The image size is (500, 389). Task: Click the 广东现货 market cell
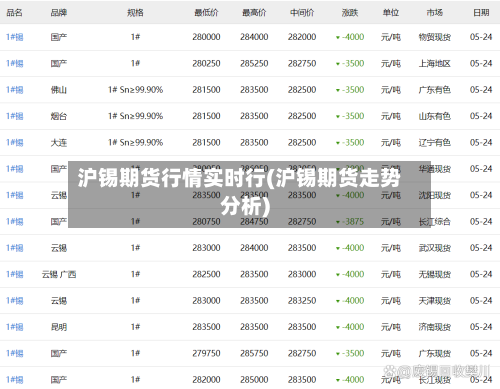pyautogui.click(x=435, y=353)
